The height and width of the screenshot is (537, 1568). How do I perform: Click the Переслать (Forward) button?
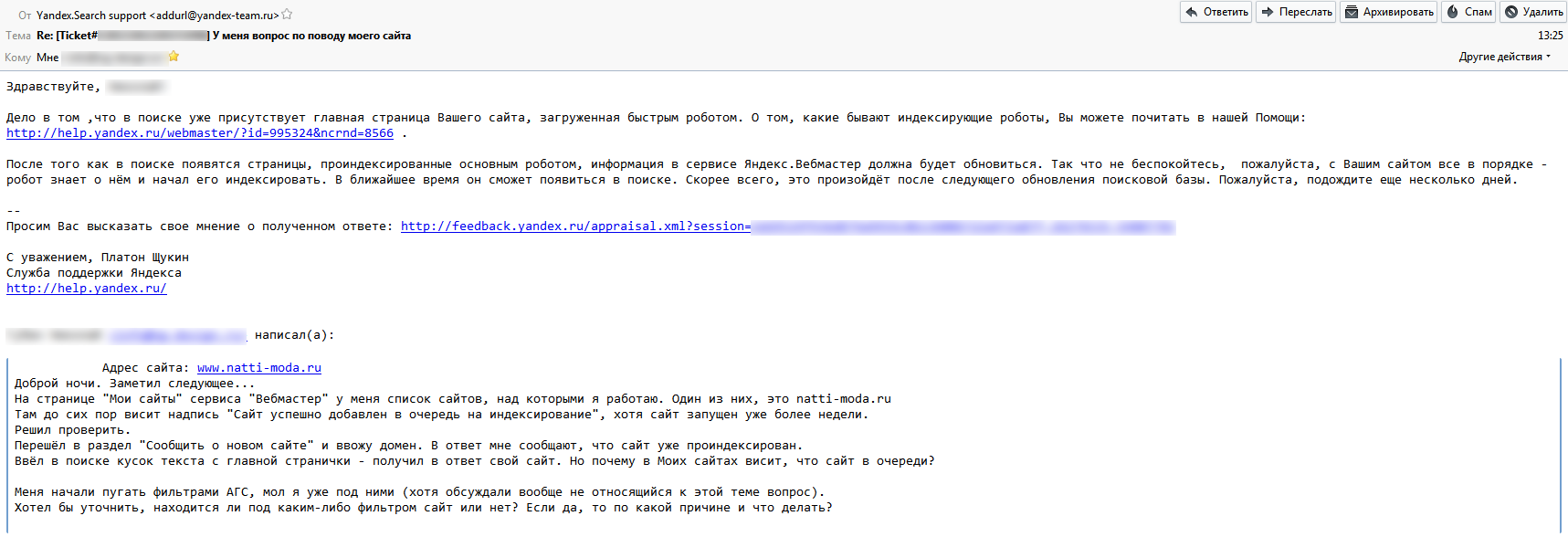click(1296, 12)
